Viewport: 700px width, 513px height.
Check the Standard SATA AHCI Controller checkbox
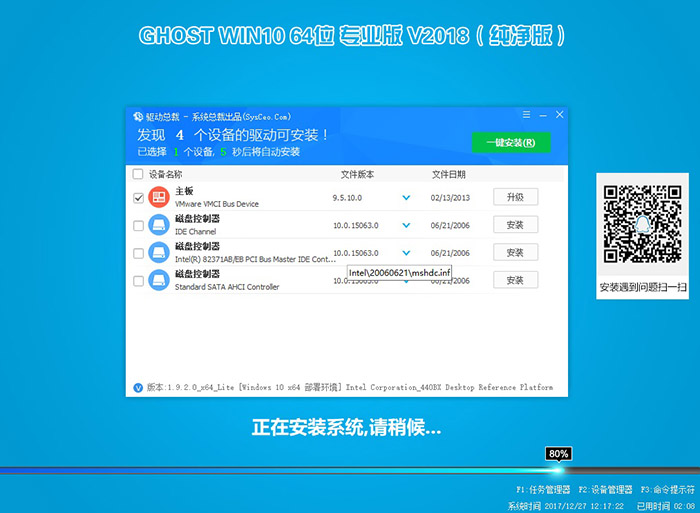tap(138, 281)
